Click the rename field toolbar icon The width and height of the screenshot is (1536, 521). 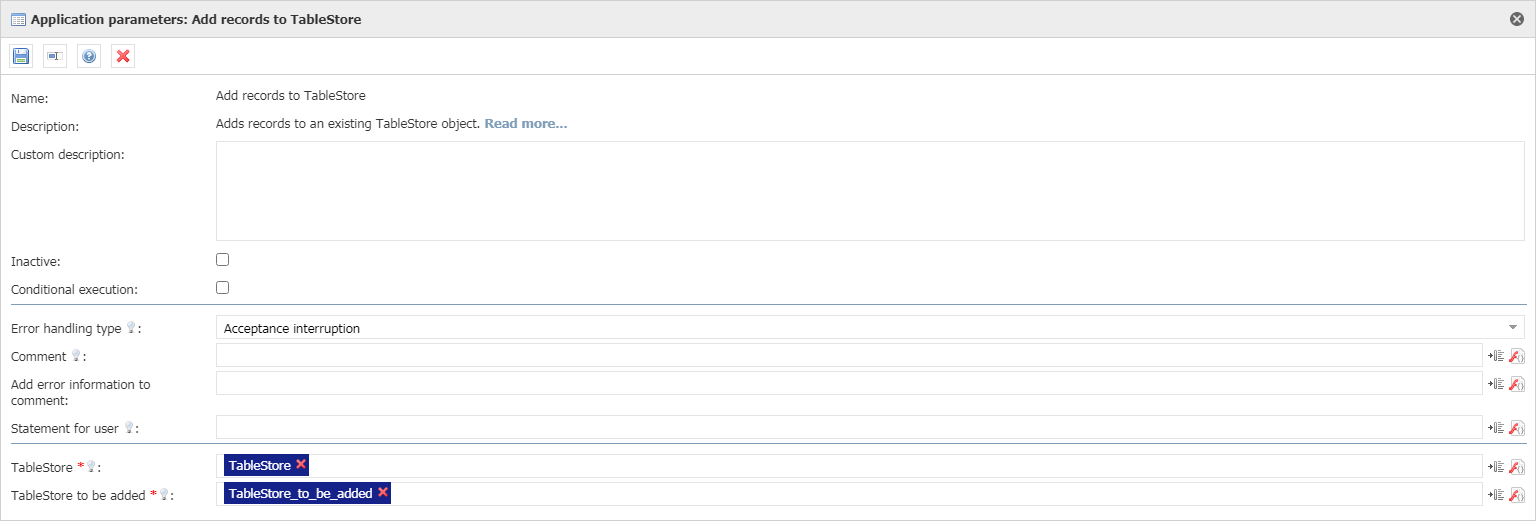(x=55, y=56)
